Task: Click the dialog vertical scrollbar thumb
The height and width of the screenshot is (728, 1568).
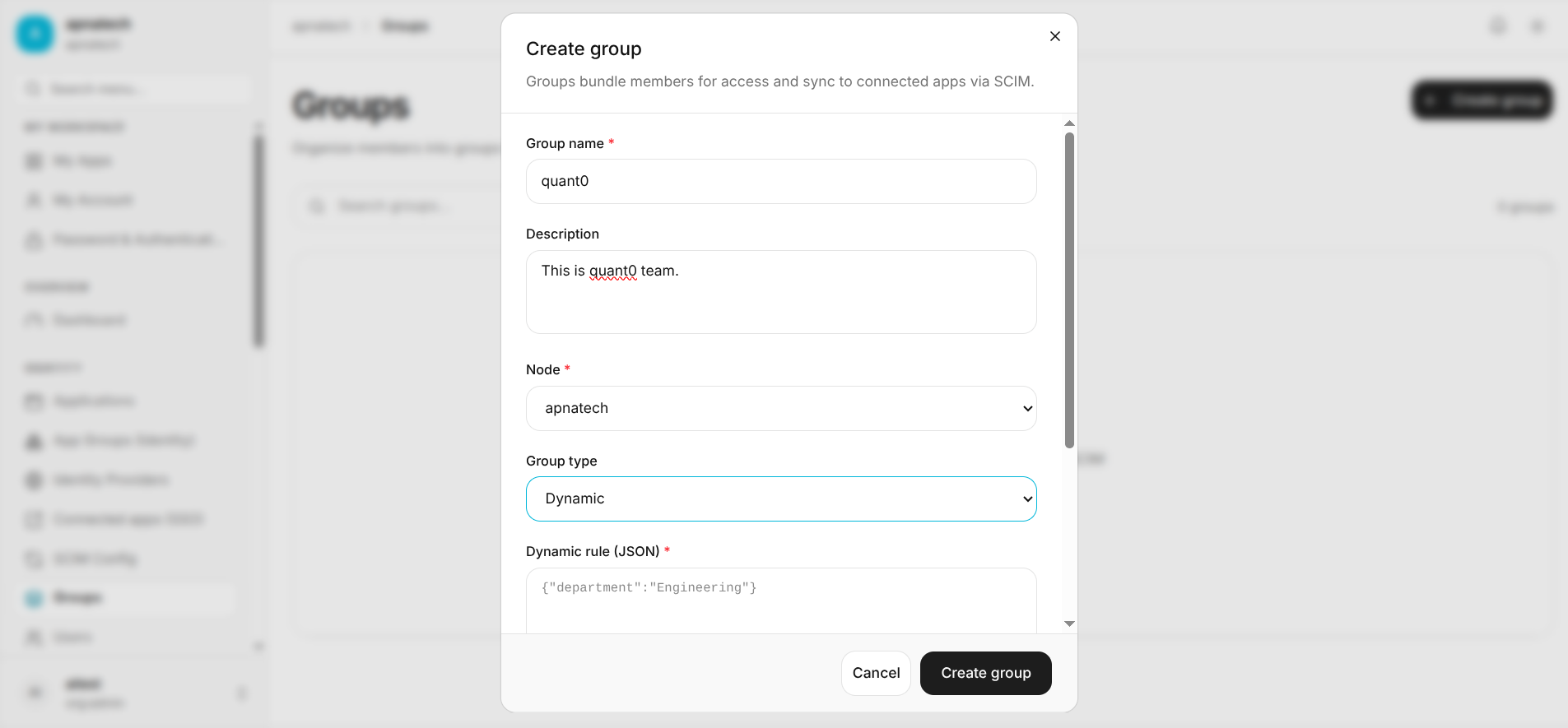Action: 1069,290
